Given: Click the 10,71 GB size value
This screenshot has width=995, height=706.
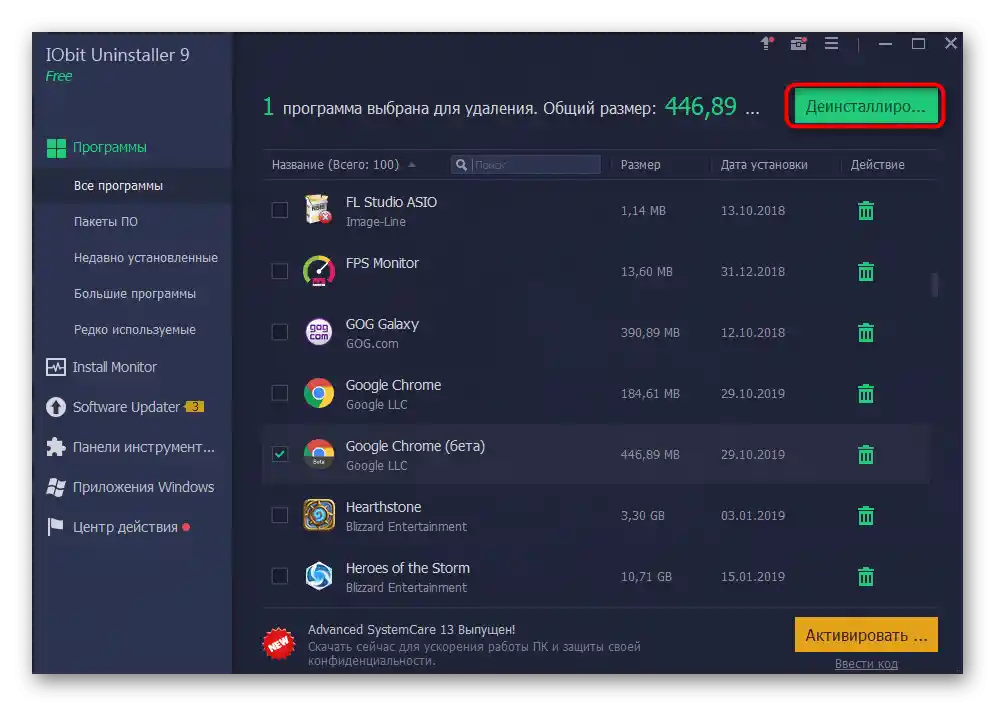Looking at the screenshot, I should [646, 576].
